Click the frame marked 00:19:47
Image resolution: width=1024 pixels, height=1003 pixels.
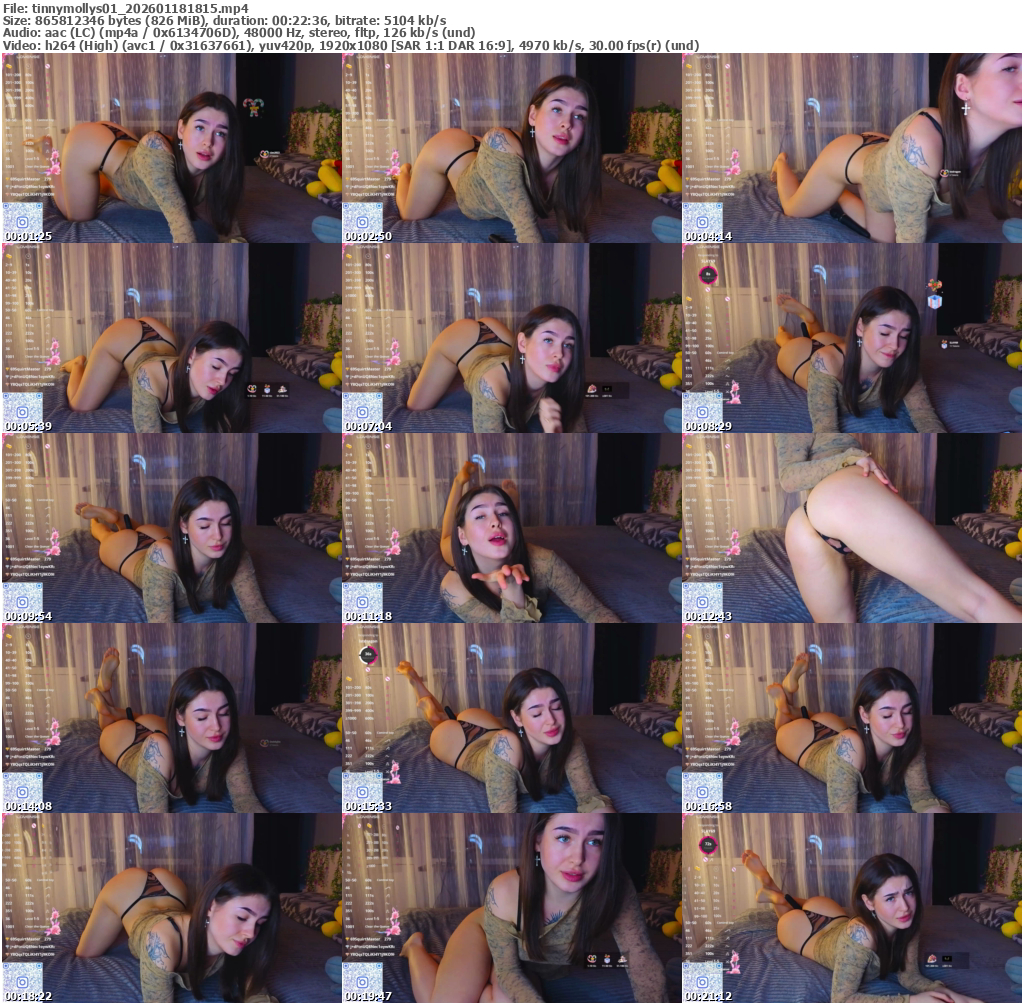tap(511, 908)
